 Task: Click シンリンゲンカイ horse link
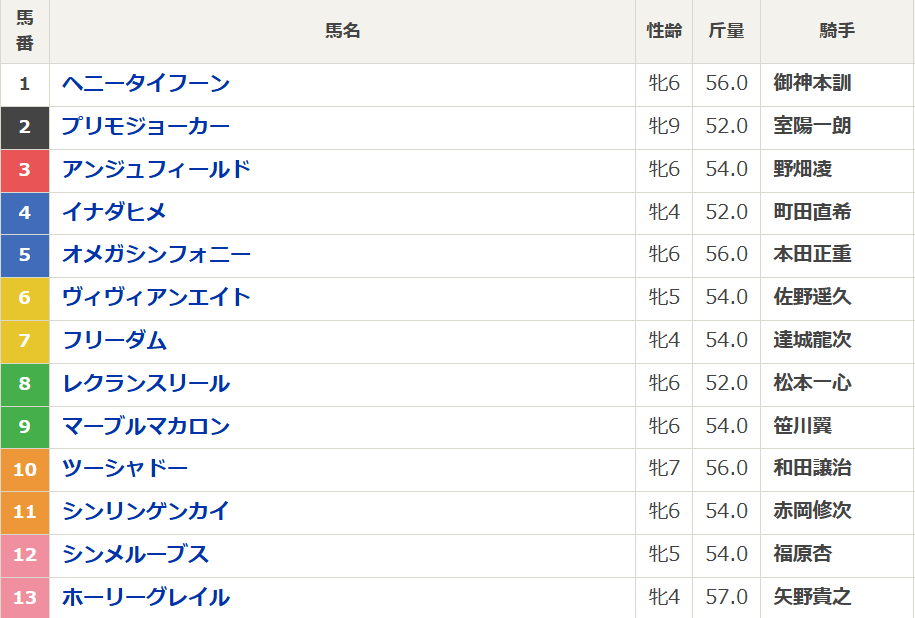coord(146,512)
